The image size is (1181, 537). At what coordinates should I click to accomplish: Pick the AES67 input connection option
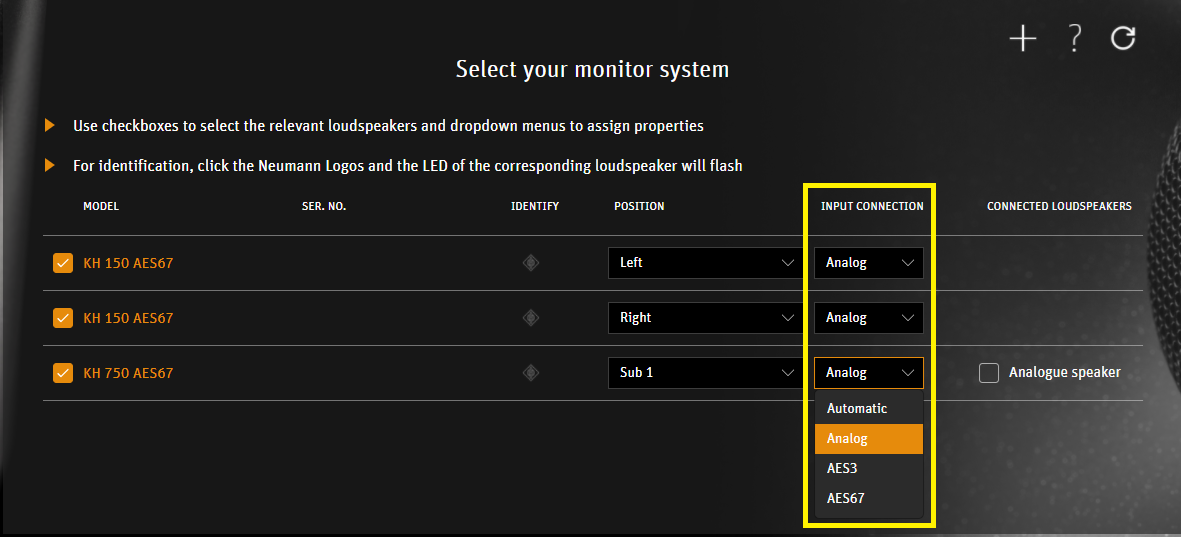[846, 498]
